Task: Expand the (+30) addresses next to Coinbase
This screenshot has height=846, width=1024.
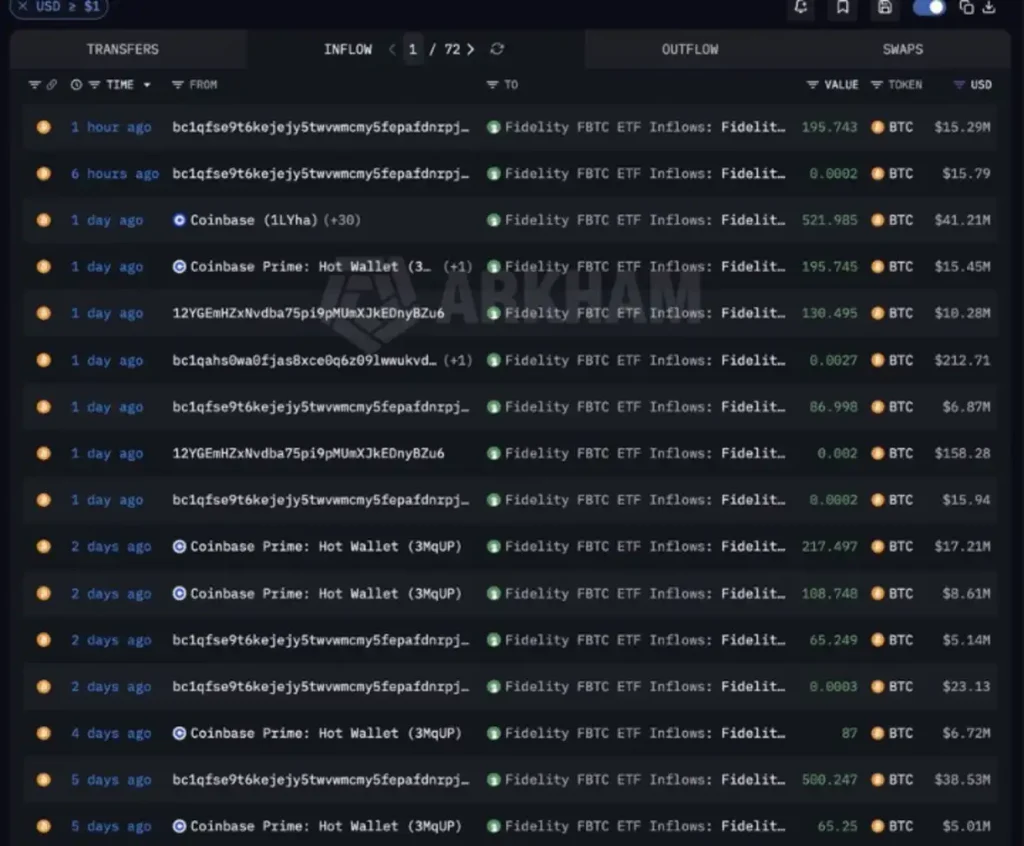Action: [x=342, y=220]
